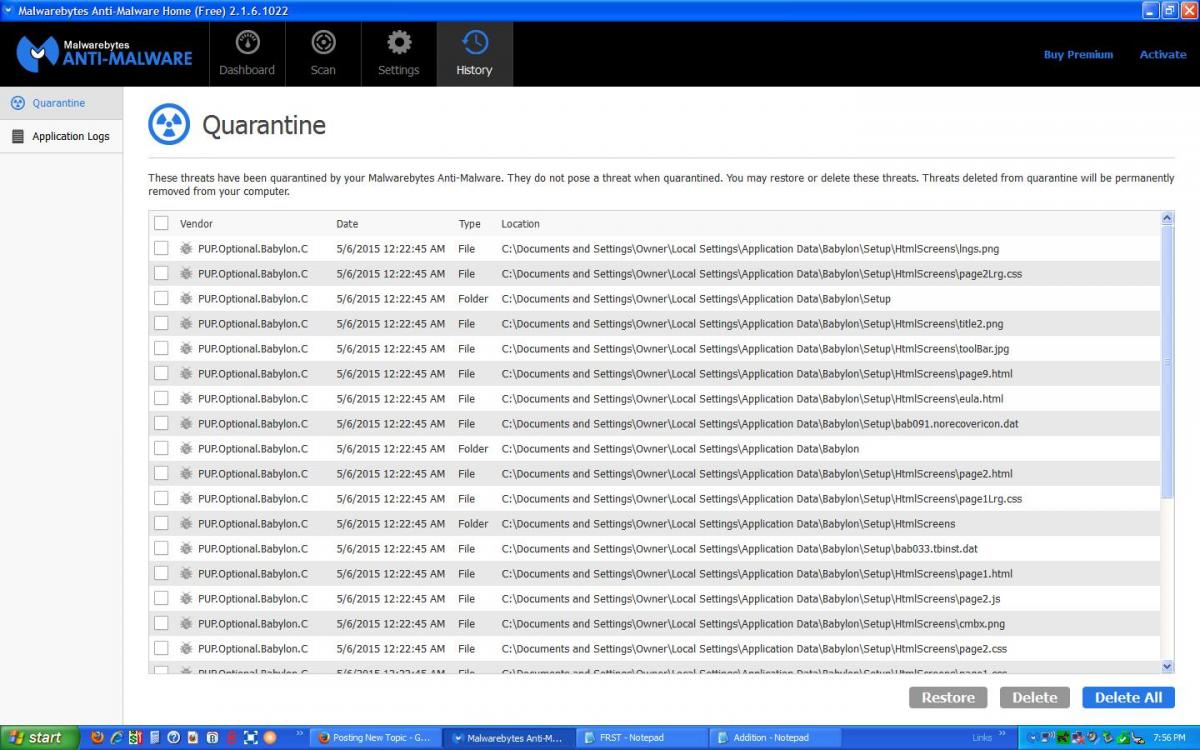
Task: Click the help question-mark Quick Launch icon
Action: (173, 738)
